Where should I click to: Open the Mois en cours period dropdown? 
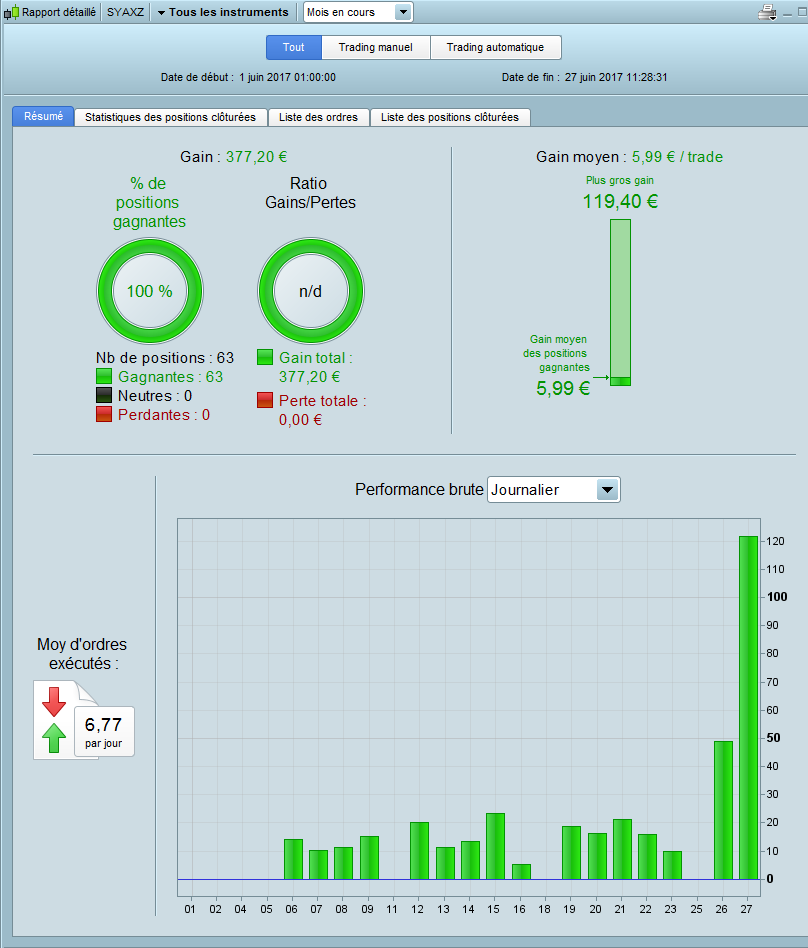[x=358, y=12]
